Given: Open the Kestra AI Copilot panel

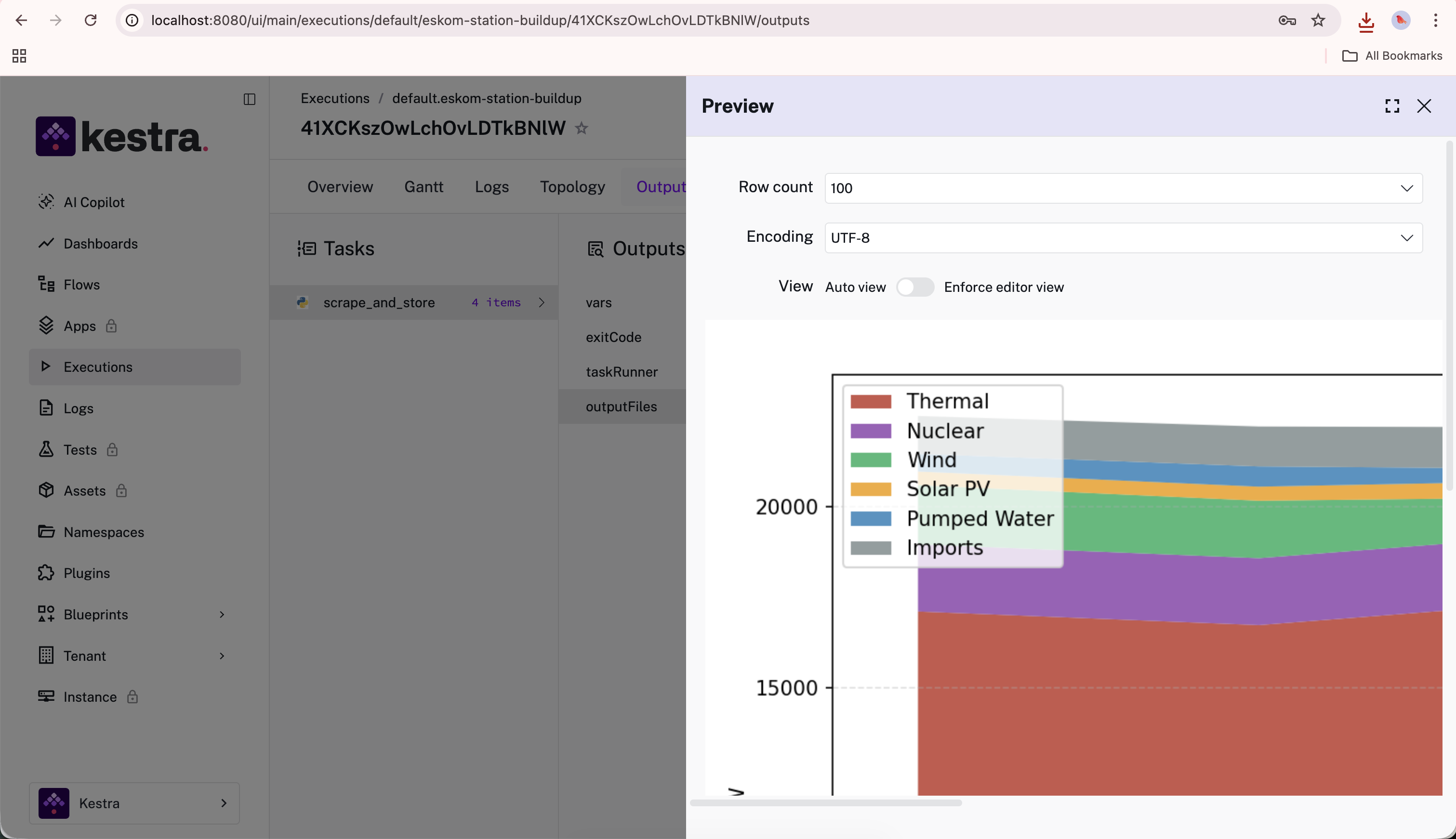Looking at the screenshot, I should click(93, 202).
